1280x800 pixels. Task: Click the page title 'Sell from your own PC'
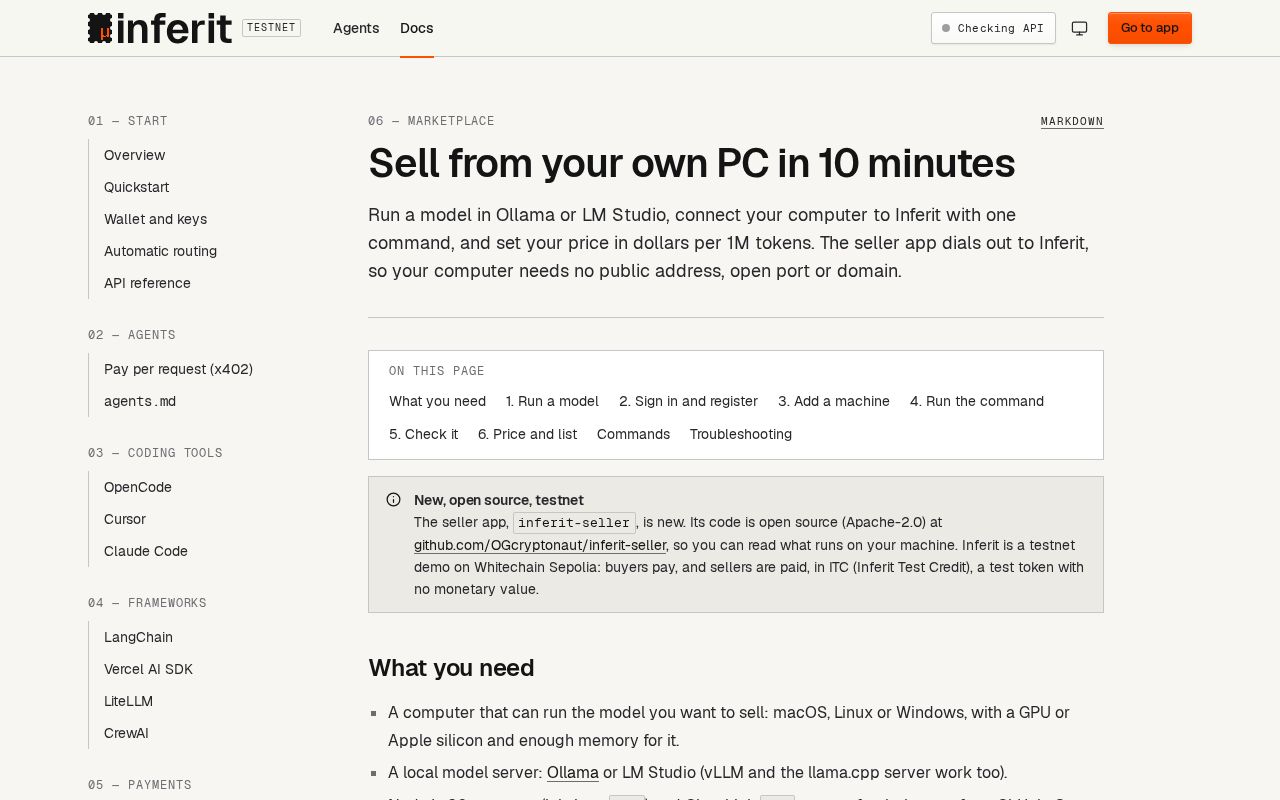[x=692, y=163]
